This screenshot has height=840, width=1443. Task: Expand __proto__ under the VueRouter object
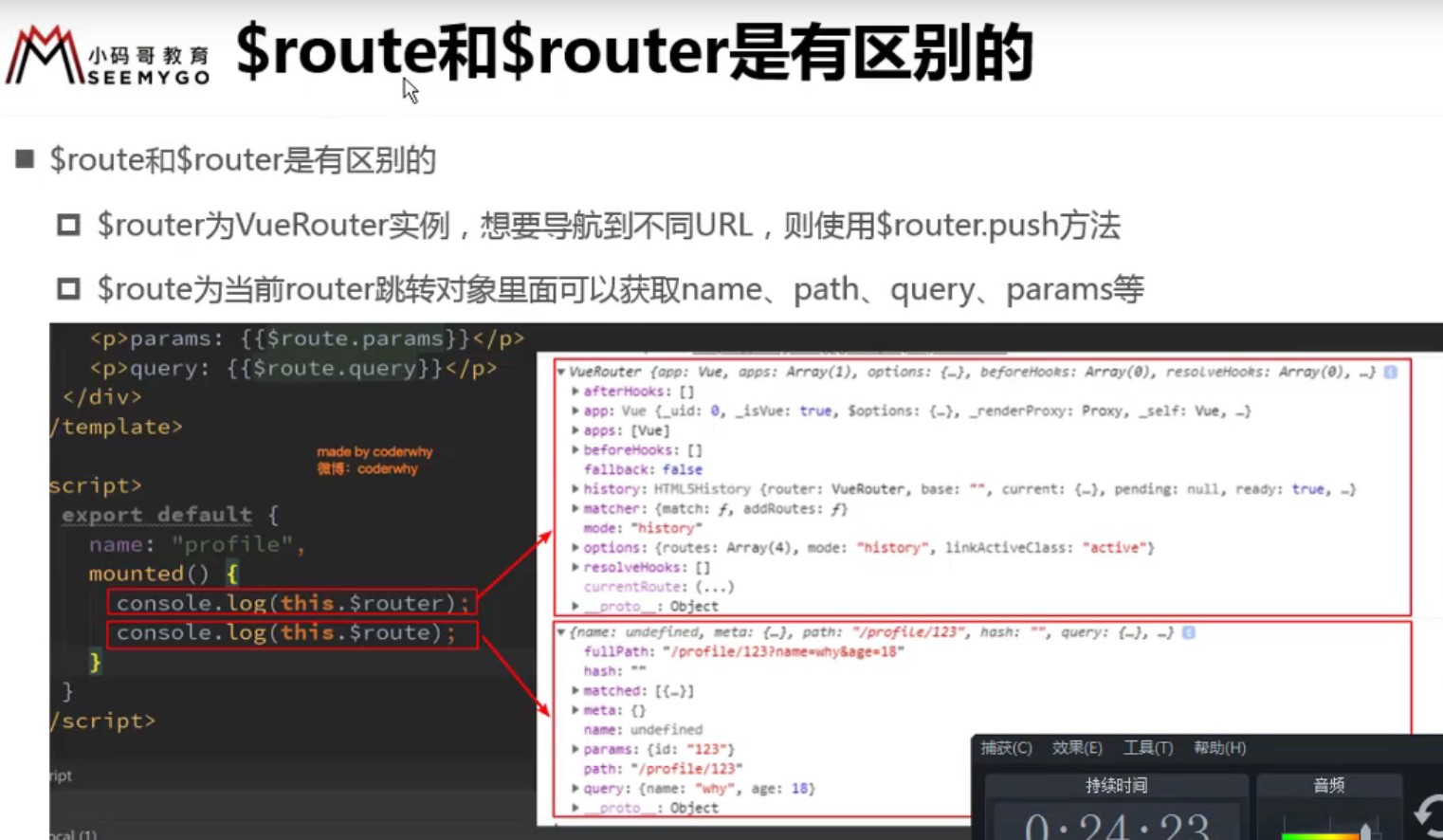[x=575, y=606]
